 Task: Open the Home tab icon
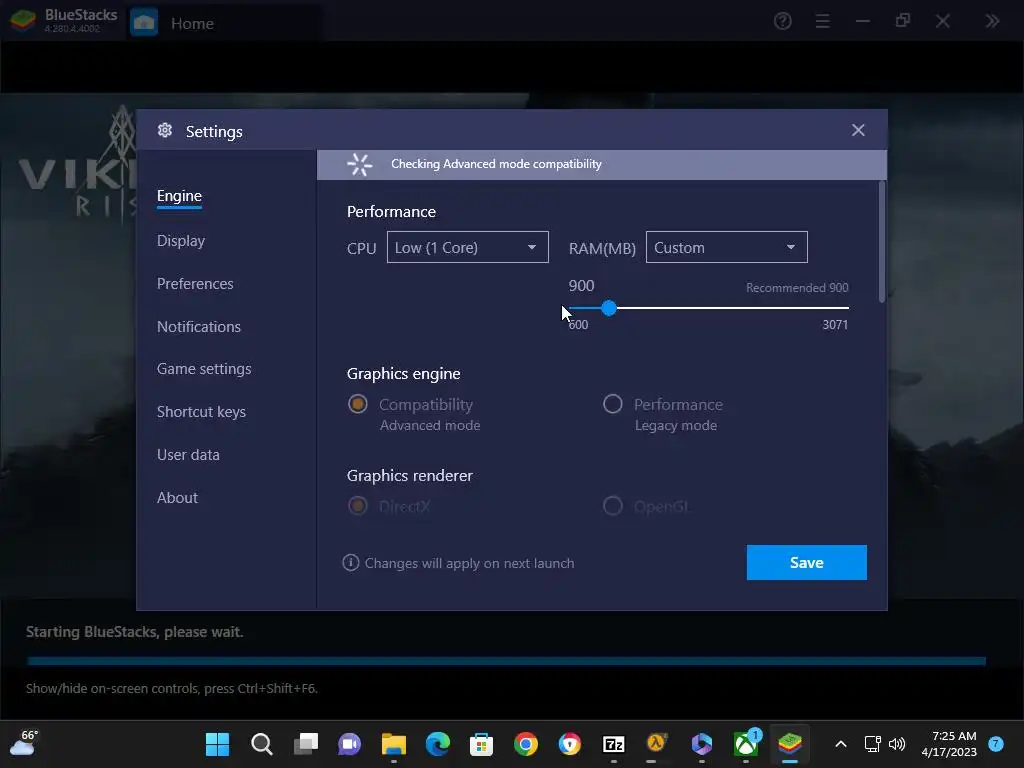click(x=144, y=23)
